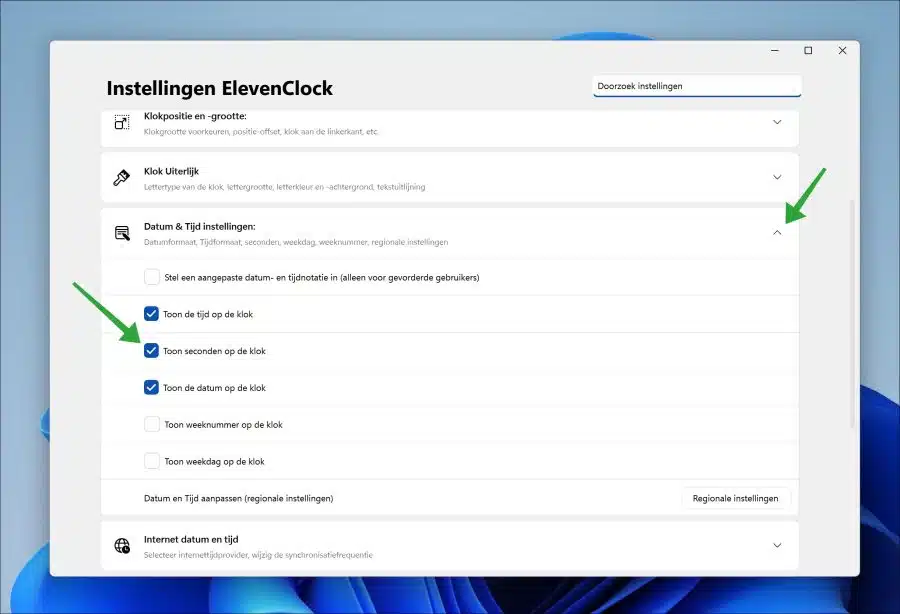Uncheck 'Toon seconden op de klok'
The height and width of the screenshot is (614, 900).
(x=151, y=351)
